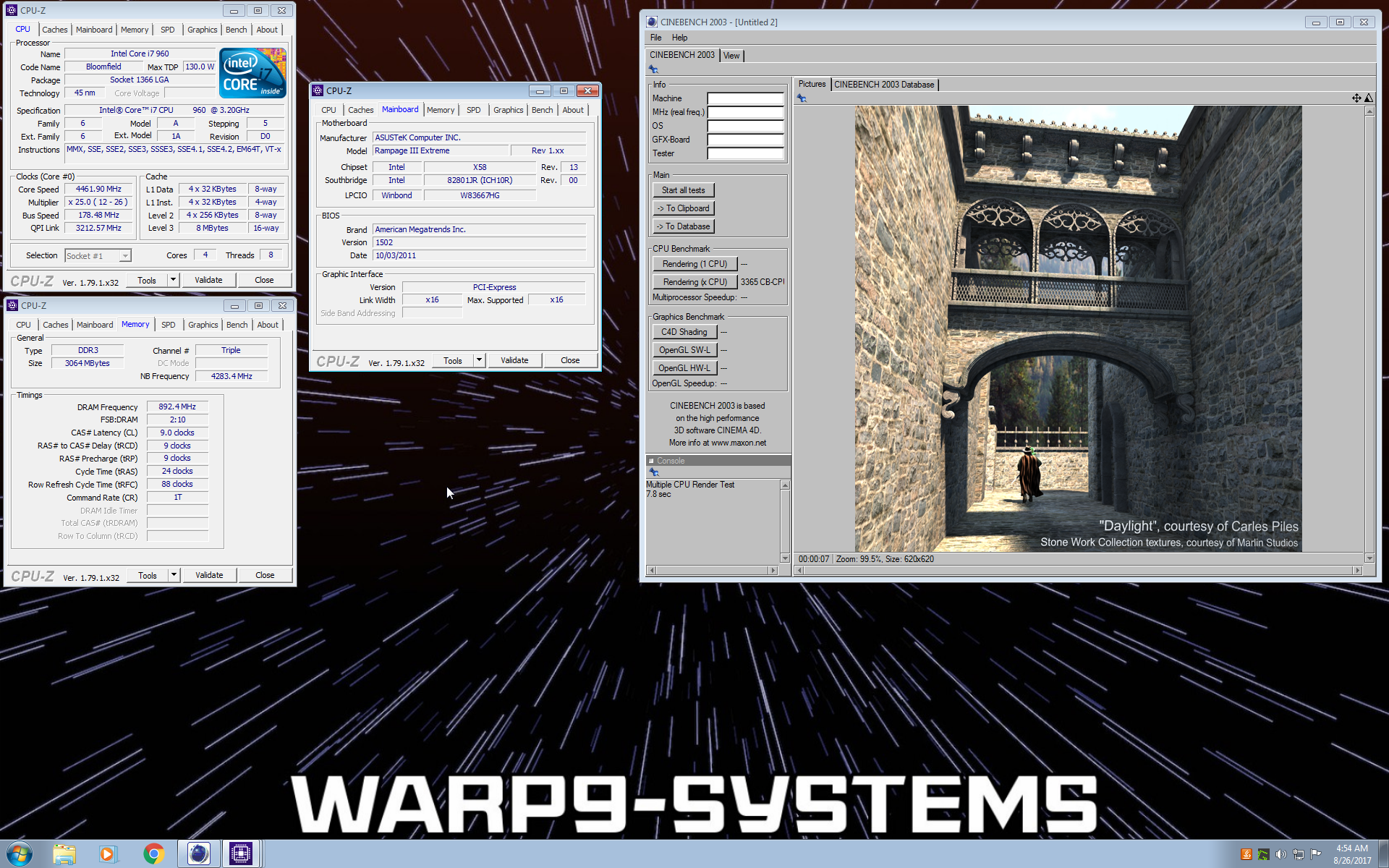The image size is (1389, 868).
Task: Open the SPD tab in the Mainboard CPU-Z window
Action: (x=473, y=110)
